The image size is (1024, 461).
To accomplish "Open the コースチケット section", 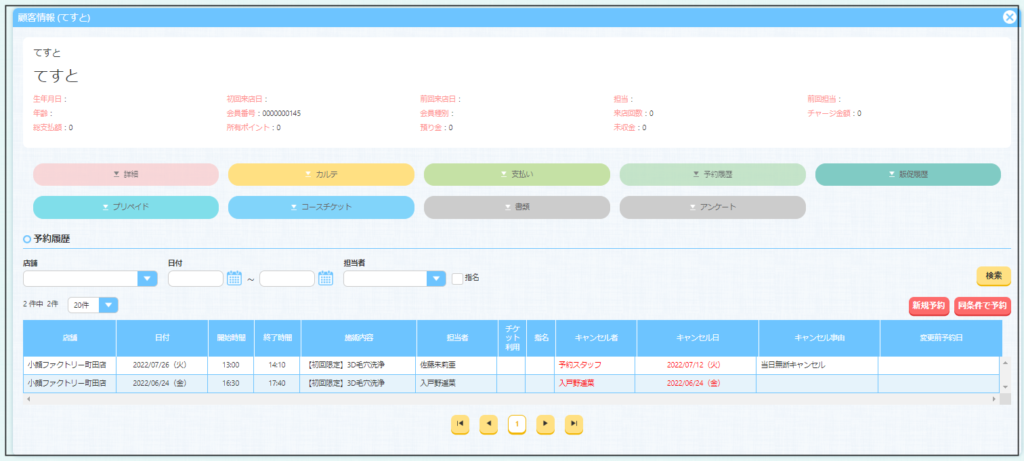I will (321, 207).
